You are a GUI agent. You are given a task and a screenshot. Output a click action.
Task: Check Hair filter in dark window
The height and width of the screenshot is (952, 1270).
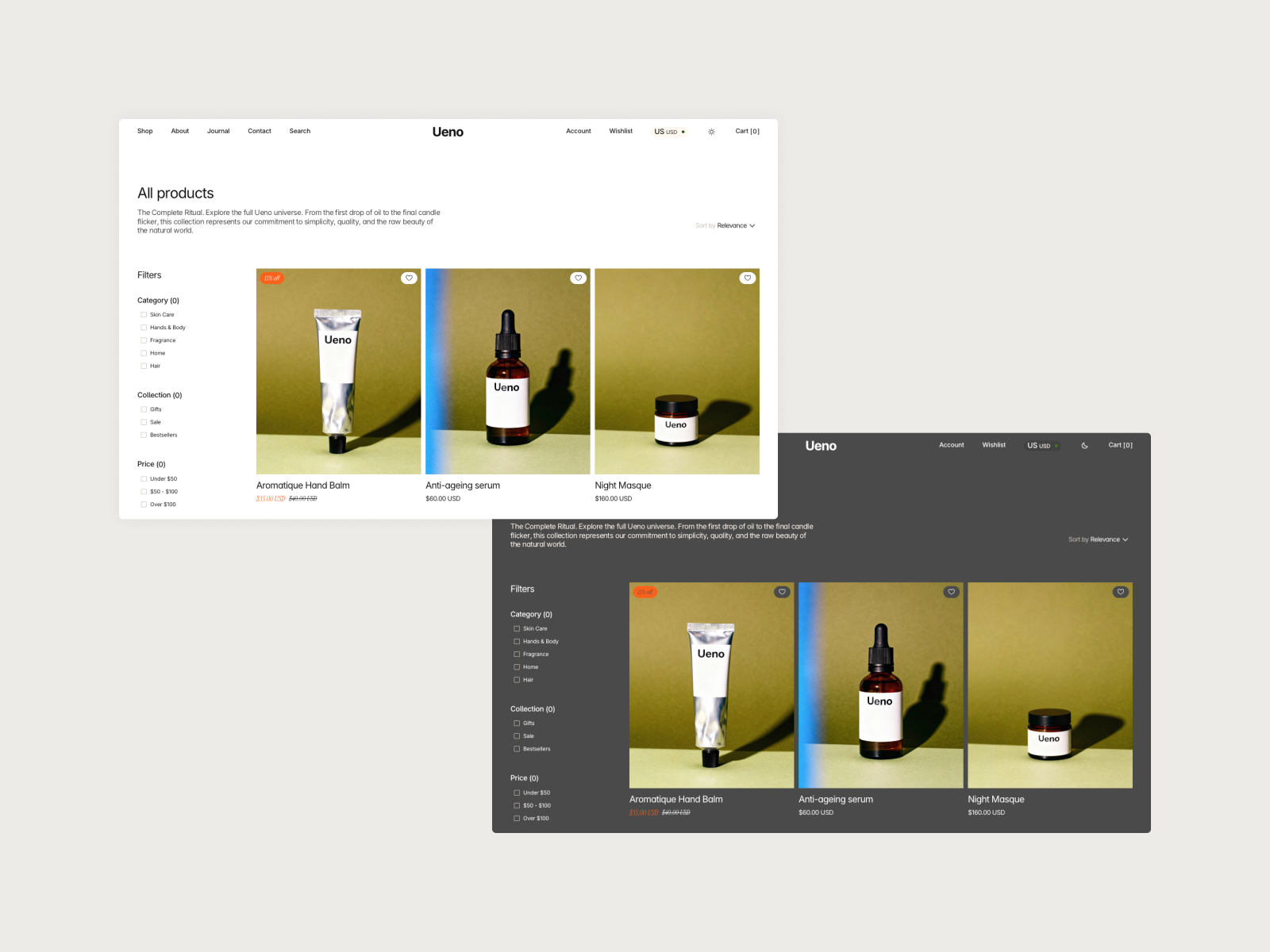[x=517, y=680]
